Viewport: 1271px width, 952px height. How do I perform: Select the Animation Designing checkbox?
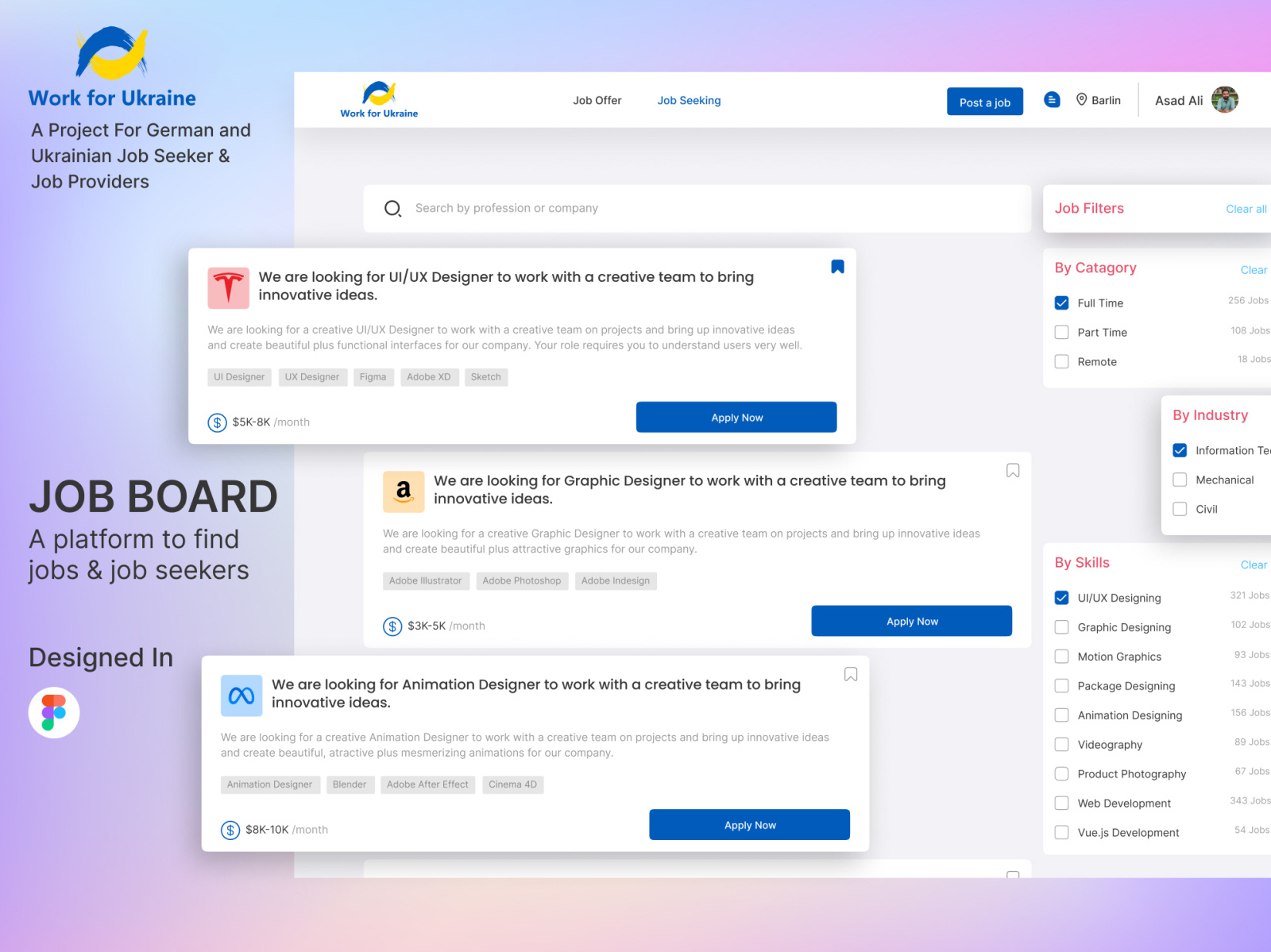pyautogui.click(x=1061, y=715)
